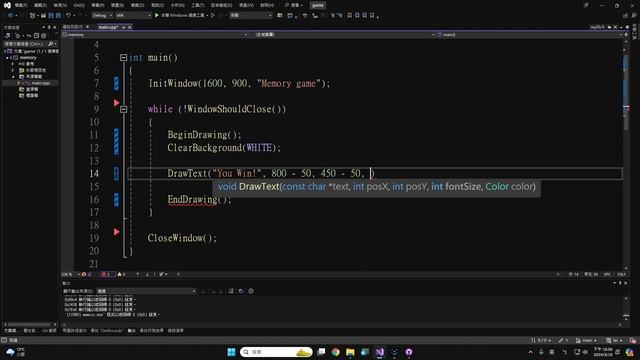Click the output panel settings gear icon

pyautogui.click(x=251, y=291)
